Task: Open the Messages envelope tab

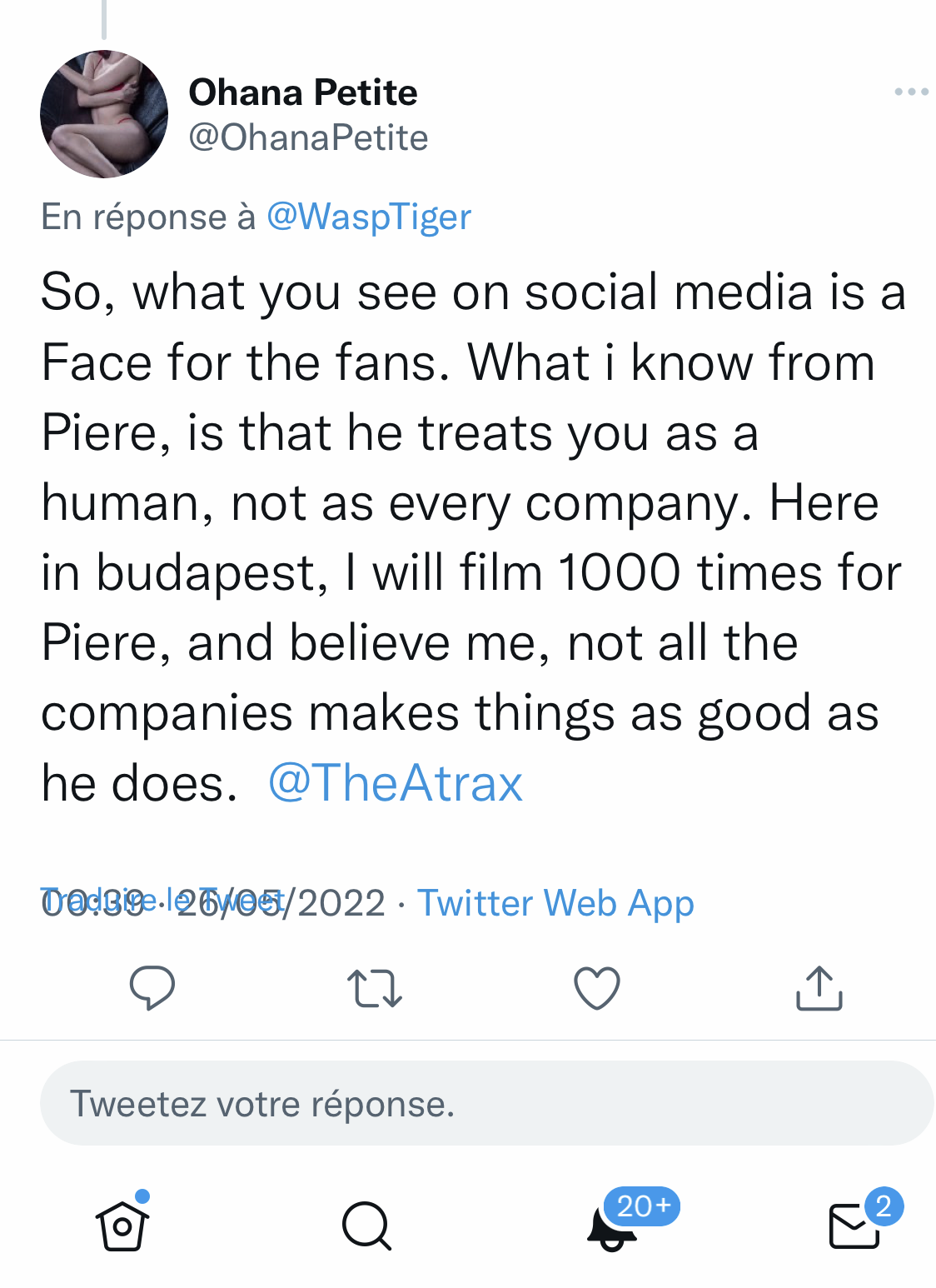Action: [854, 1227]
